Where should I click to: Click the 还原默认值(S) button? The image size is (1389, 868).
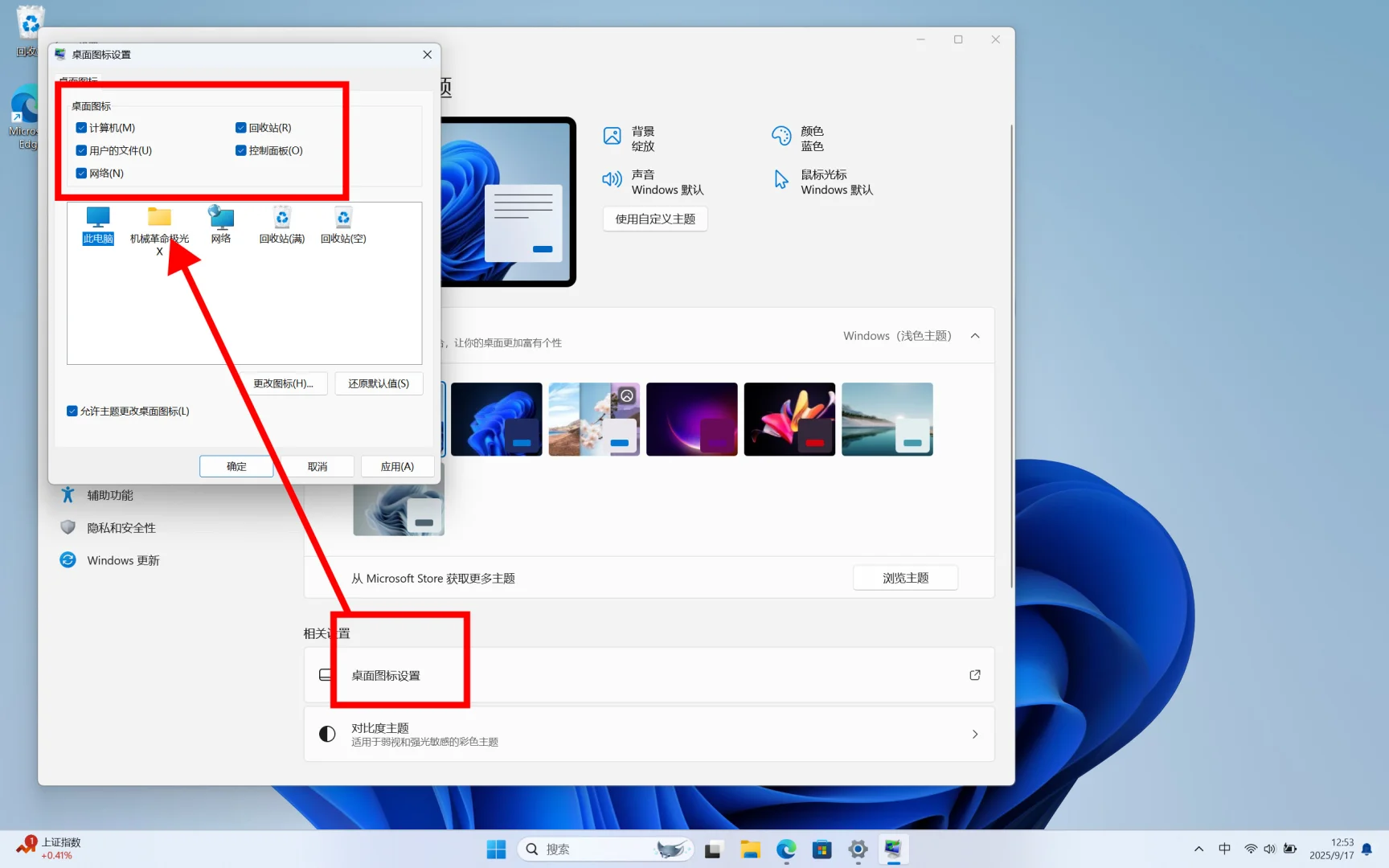tap(379, 383)
